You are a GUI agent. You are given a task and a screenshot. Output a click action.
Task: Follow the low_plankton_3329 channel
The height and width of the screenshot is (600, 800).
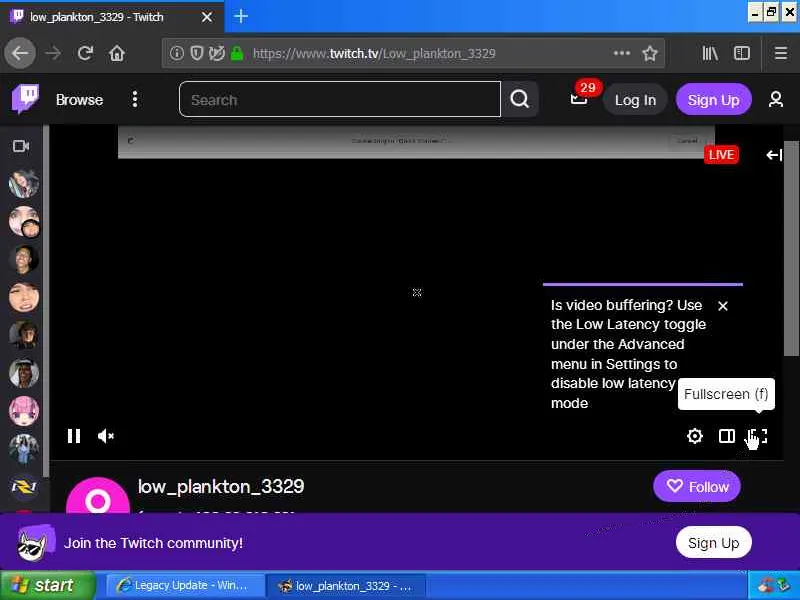pos(696,486)
